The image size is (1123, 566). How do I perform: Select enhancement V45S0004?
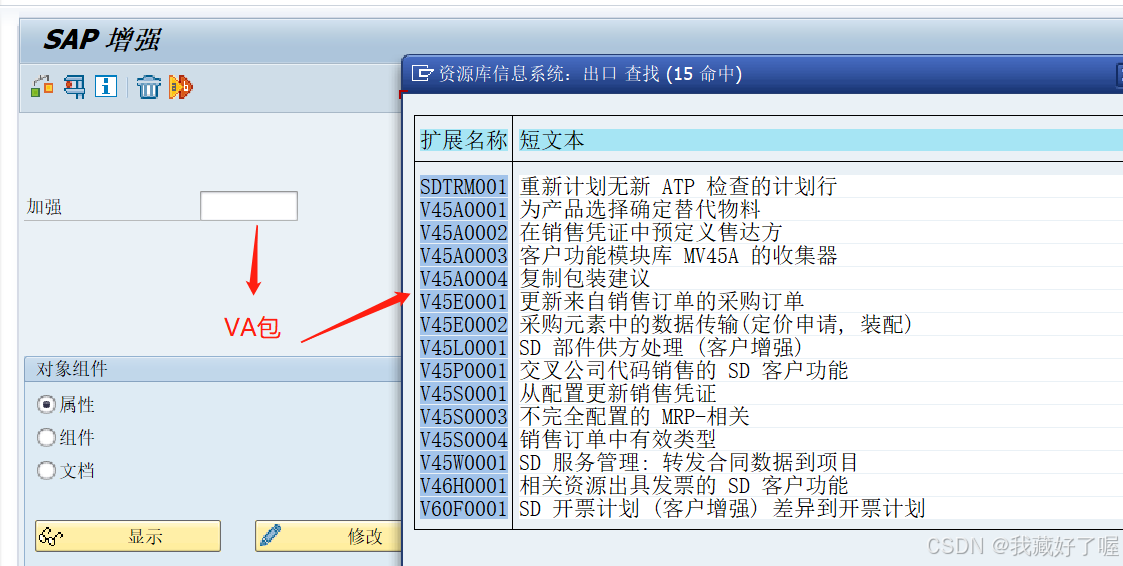point(463,439)
